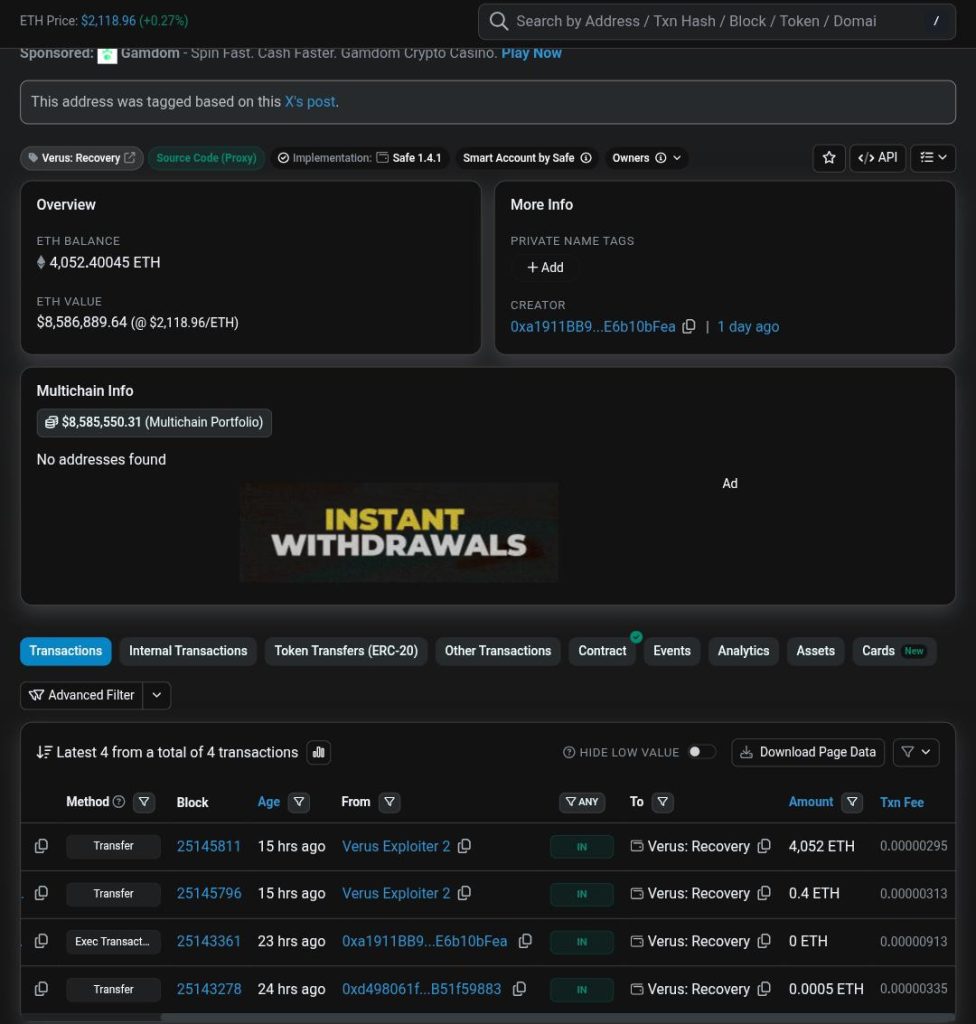Screen dimensions: 976x1024
Task: Open the Assets tab
Action: (x=815, y=651)
